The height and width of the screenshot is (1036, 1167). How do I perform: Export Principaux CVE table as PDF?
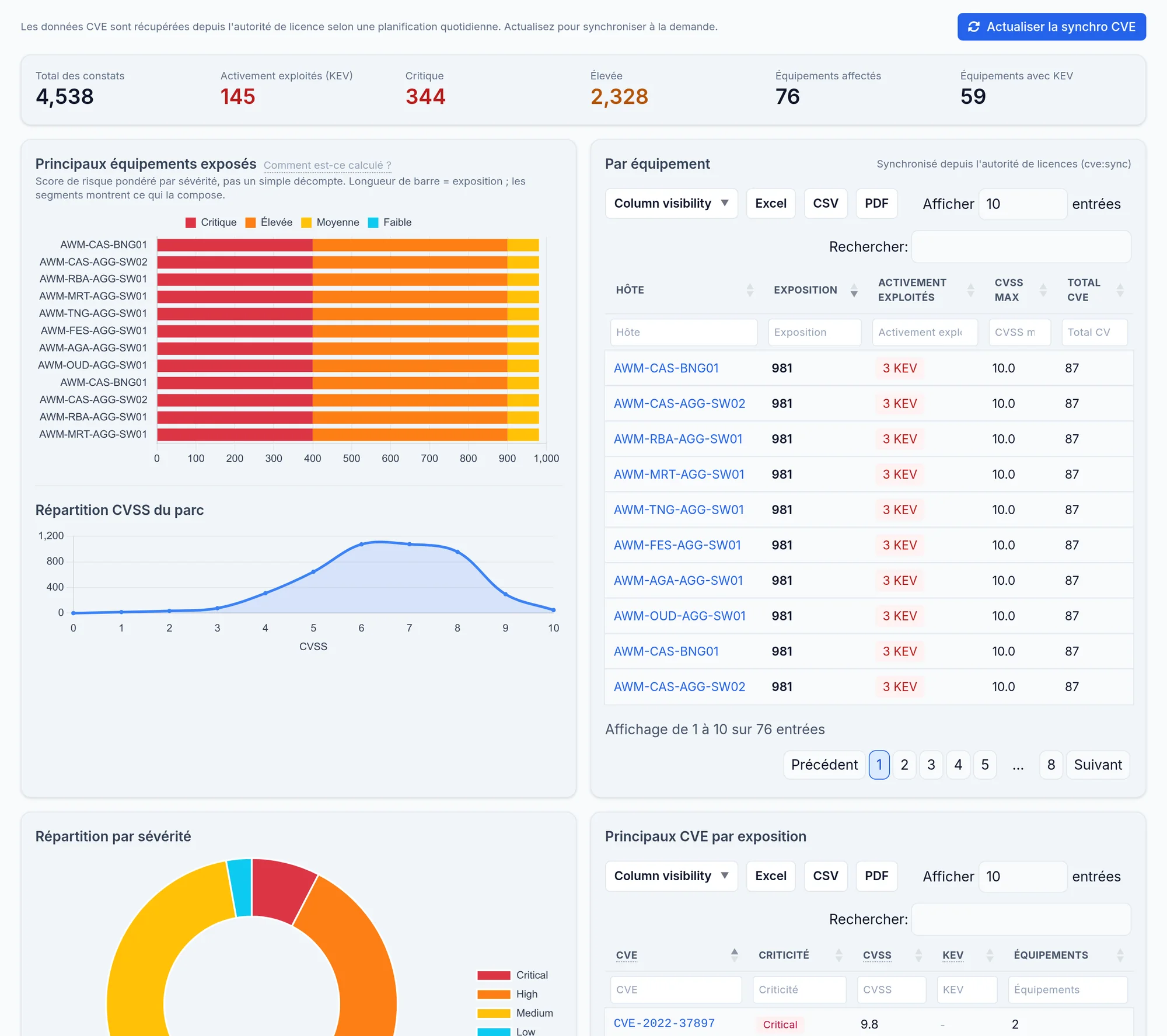(x=876, y=876)
